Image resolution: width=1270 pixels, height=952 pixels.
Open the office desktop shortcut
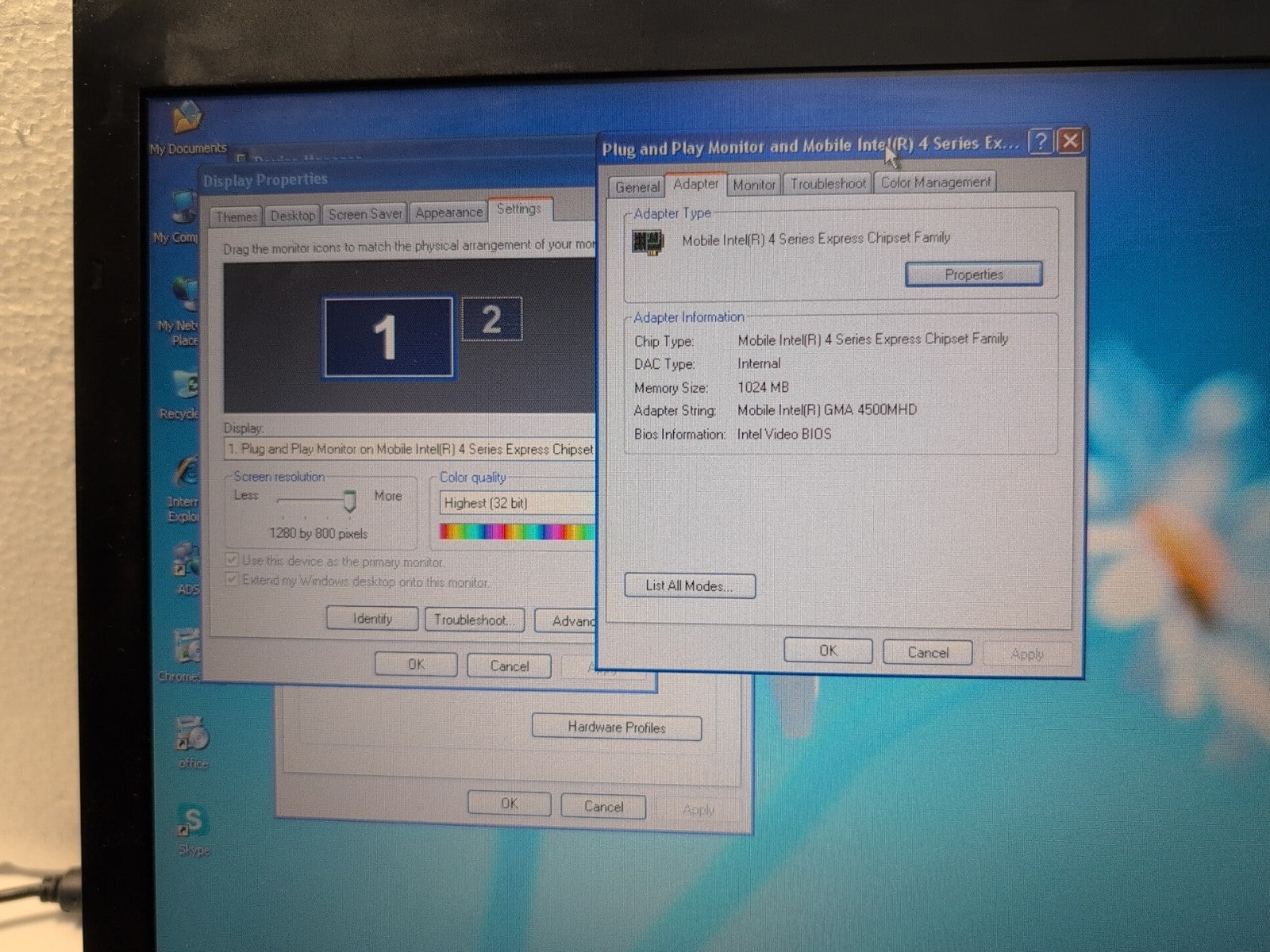192,742
